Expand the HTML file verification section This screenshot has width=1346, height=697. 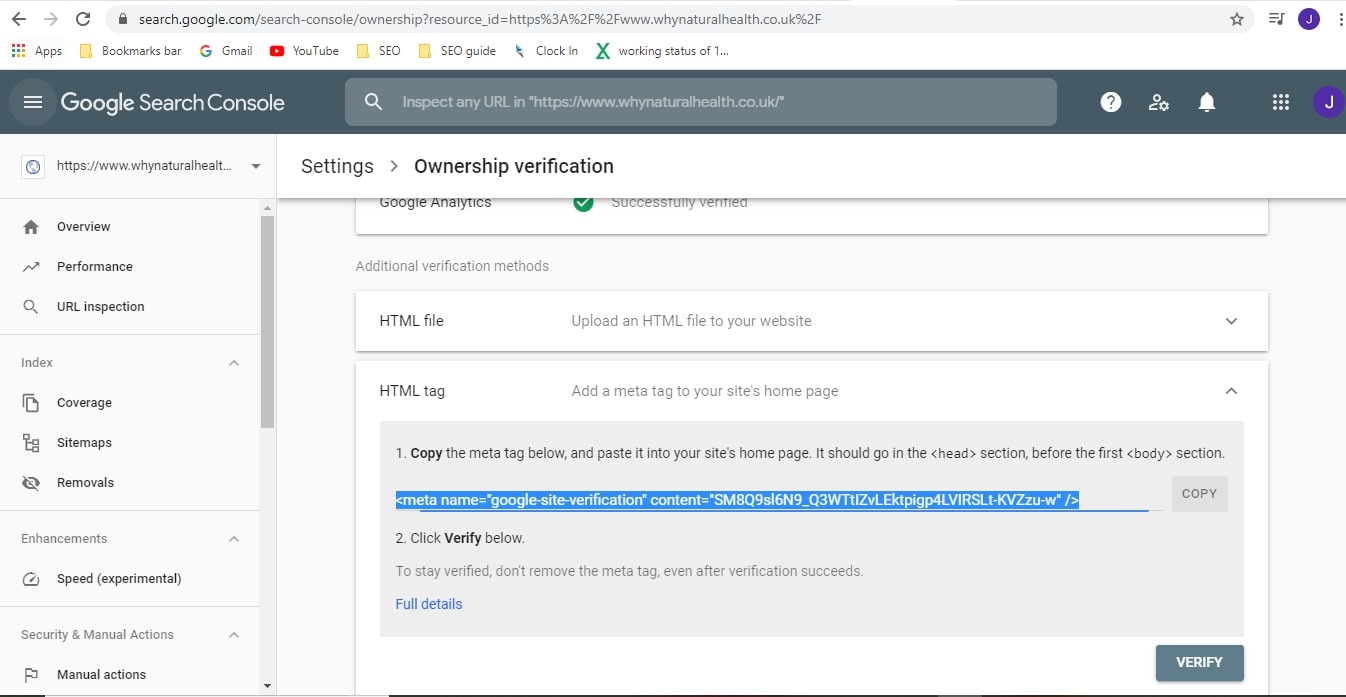coord(1232,320)
